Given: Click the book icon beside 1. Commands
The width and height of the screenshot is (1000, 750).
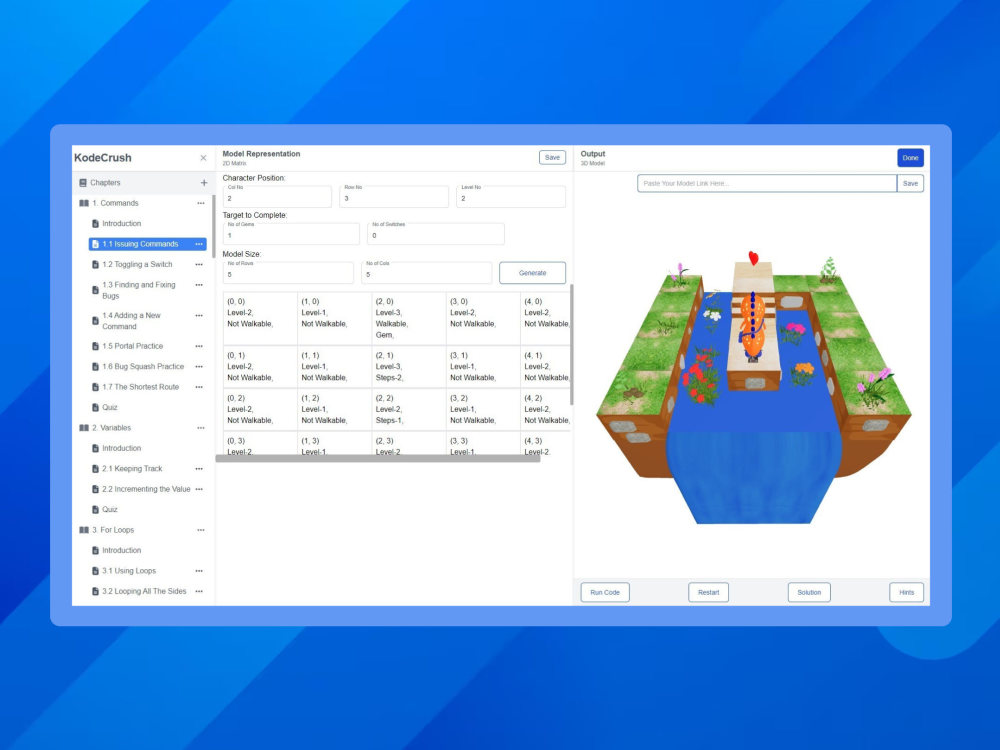Looking at the screenshot, I should (x=84, y=203).
